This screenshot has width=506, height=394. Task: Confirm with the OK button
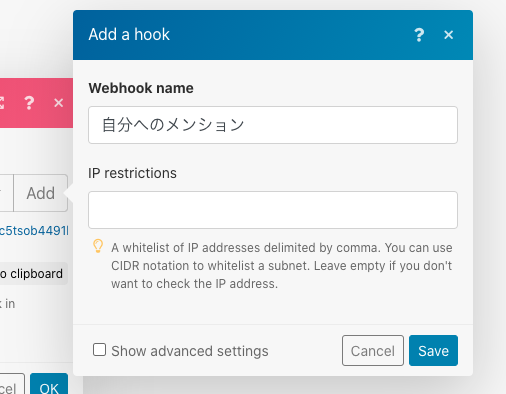point(49,384)
